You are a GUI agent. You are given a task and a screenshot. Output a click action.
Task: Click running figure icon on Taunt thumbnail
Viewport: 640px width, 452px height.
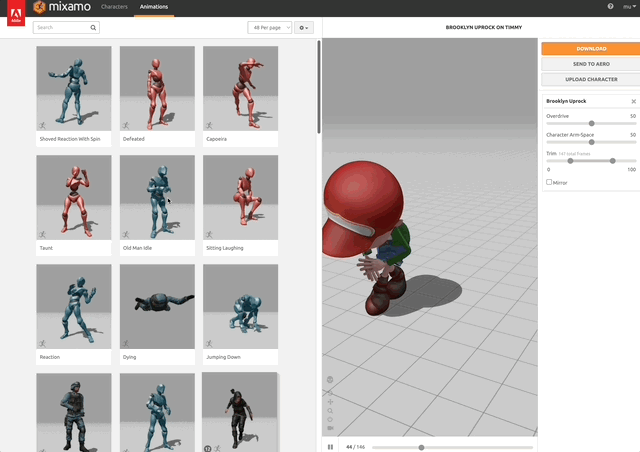(42, 234)
